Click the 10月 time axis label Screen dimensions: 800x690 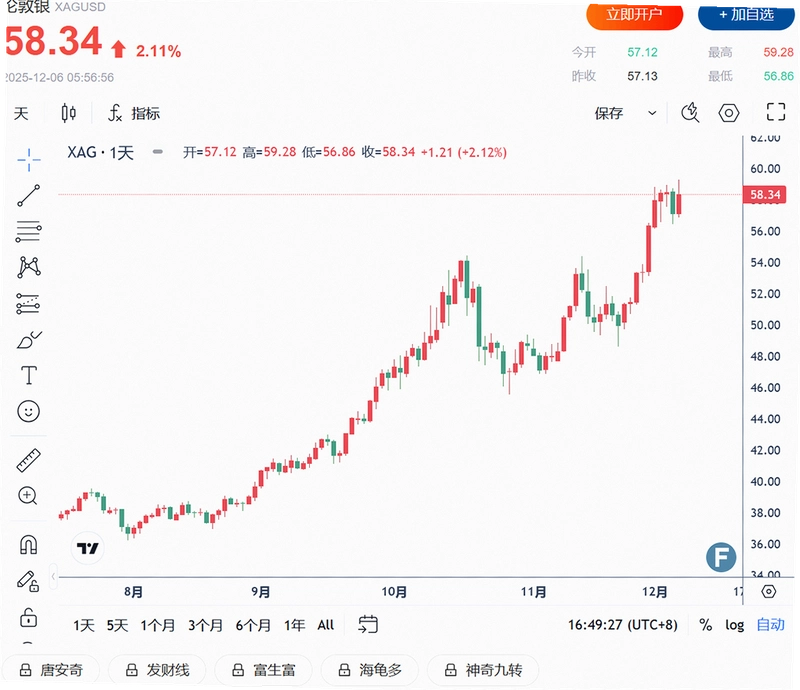tap(394, 592)
